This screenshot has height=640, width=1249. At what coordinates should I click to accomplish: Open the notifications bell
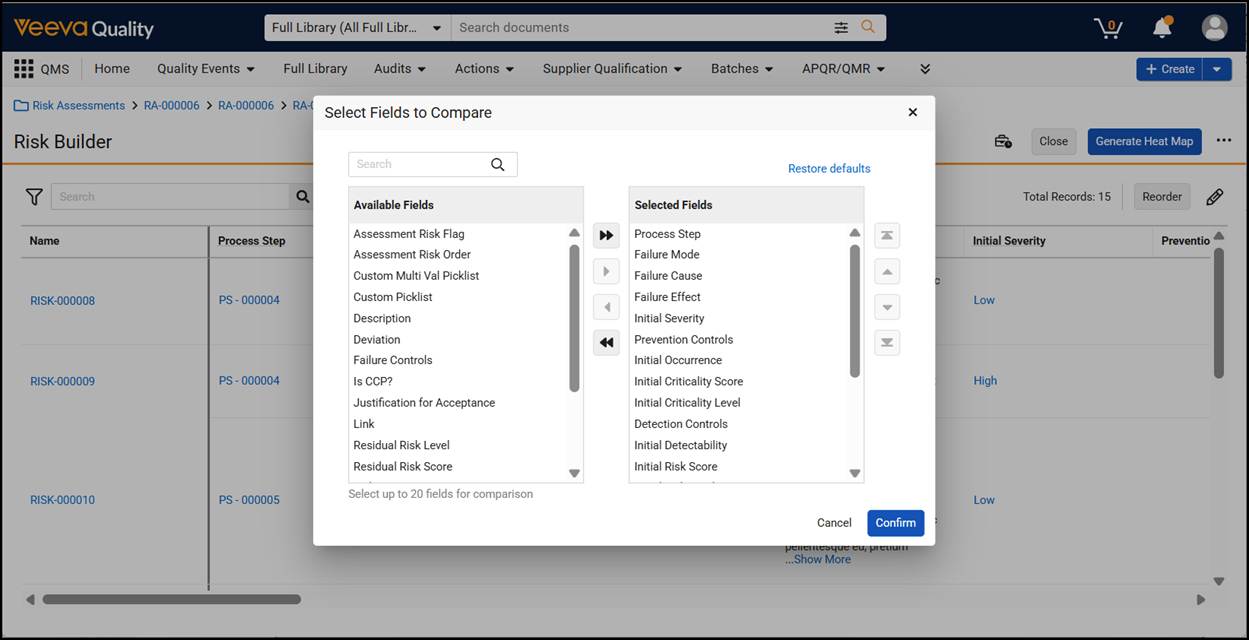pyautogui.click(x=1162, y=28)
